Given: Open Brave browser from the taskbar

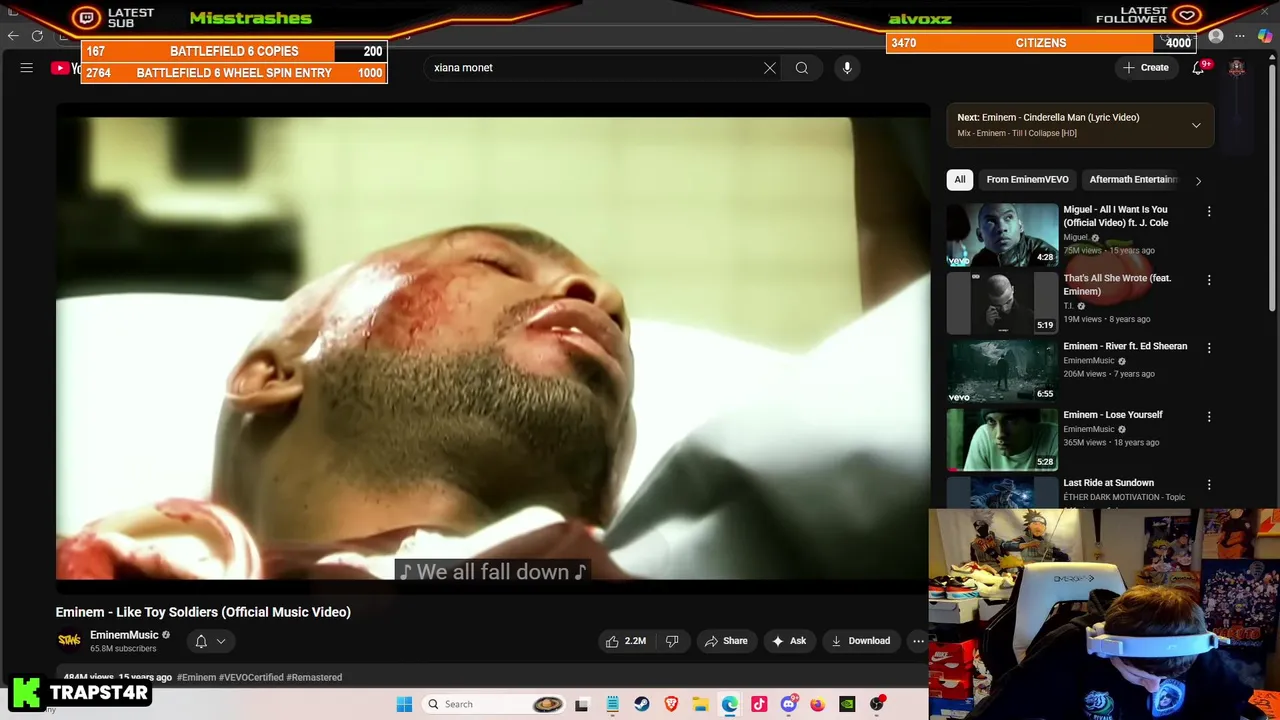Looking at the screenshot, I should [x=671, y=704].
